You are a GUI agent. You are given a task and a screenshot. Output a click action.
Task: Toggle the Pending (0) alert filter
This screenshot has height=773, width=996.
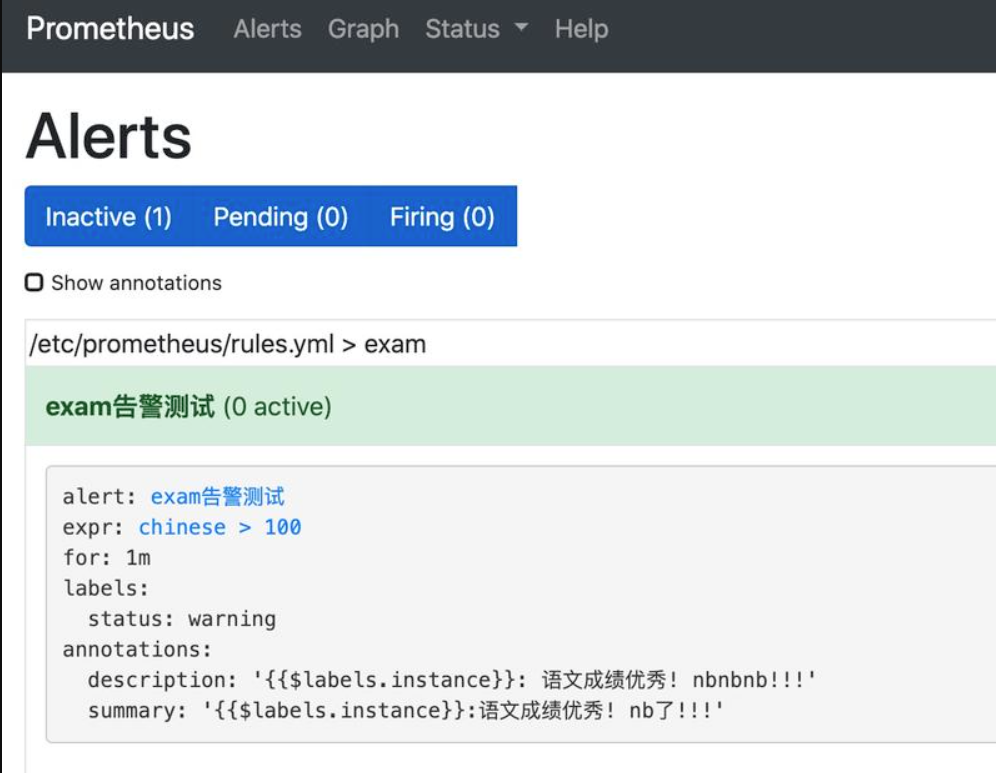pyautogui.click(x=281, y=217)
